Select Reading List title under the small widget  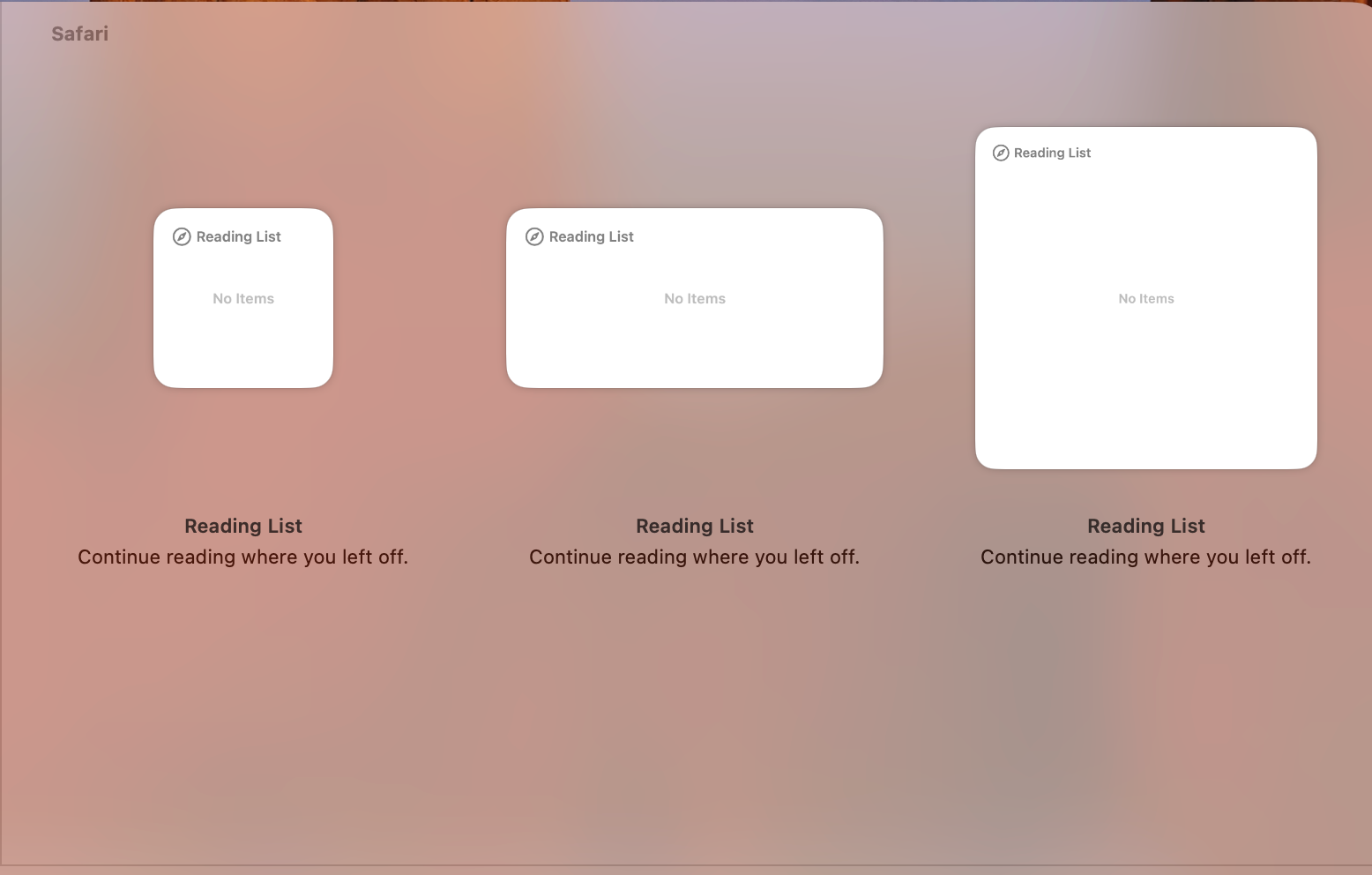coord(243,526)
